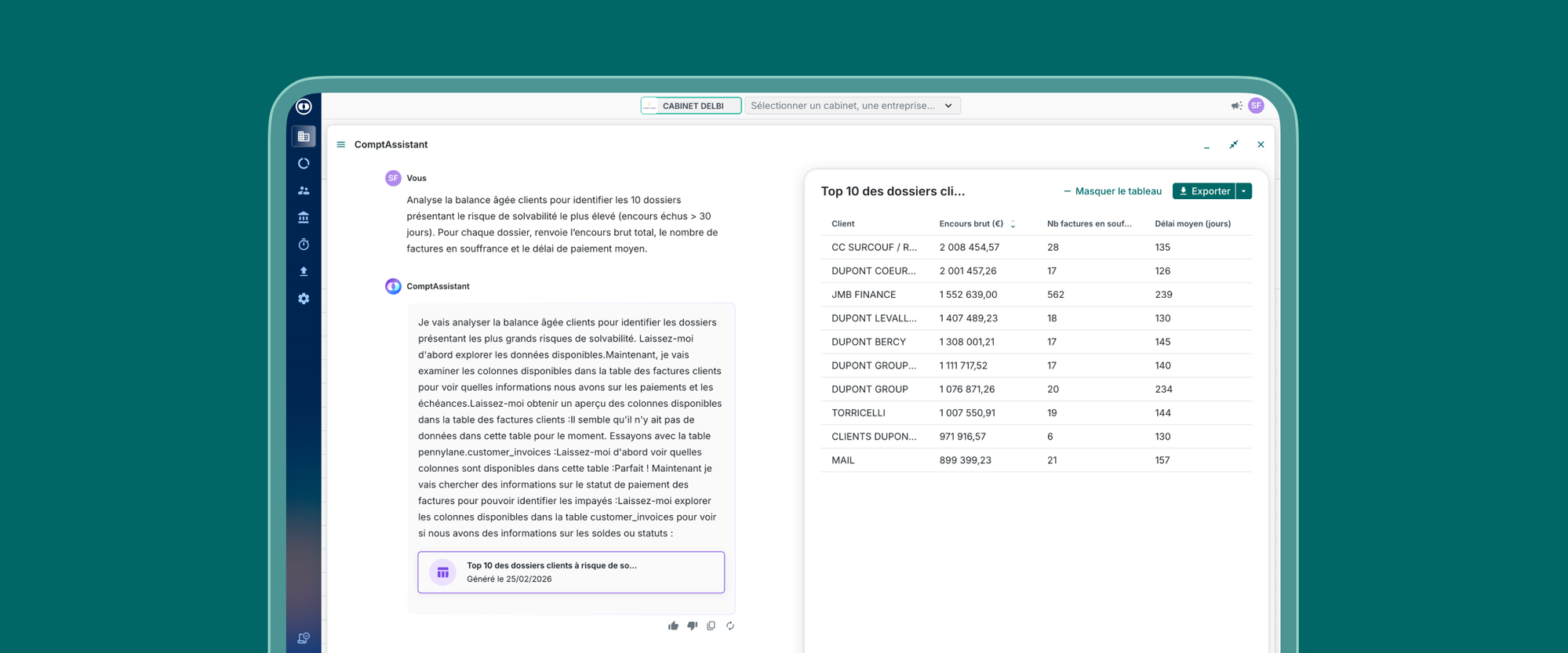Open the announcements megaphone icon
1568x653 pixels.
[1236, 106]
